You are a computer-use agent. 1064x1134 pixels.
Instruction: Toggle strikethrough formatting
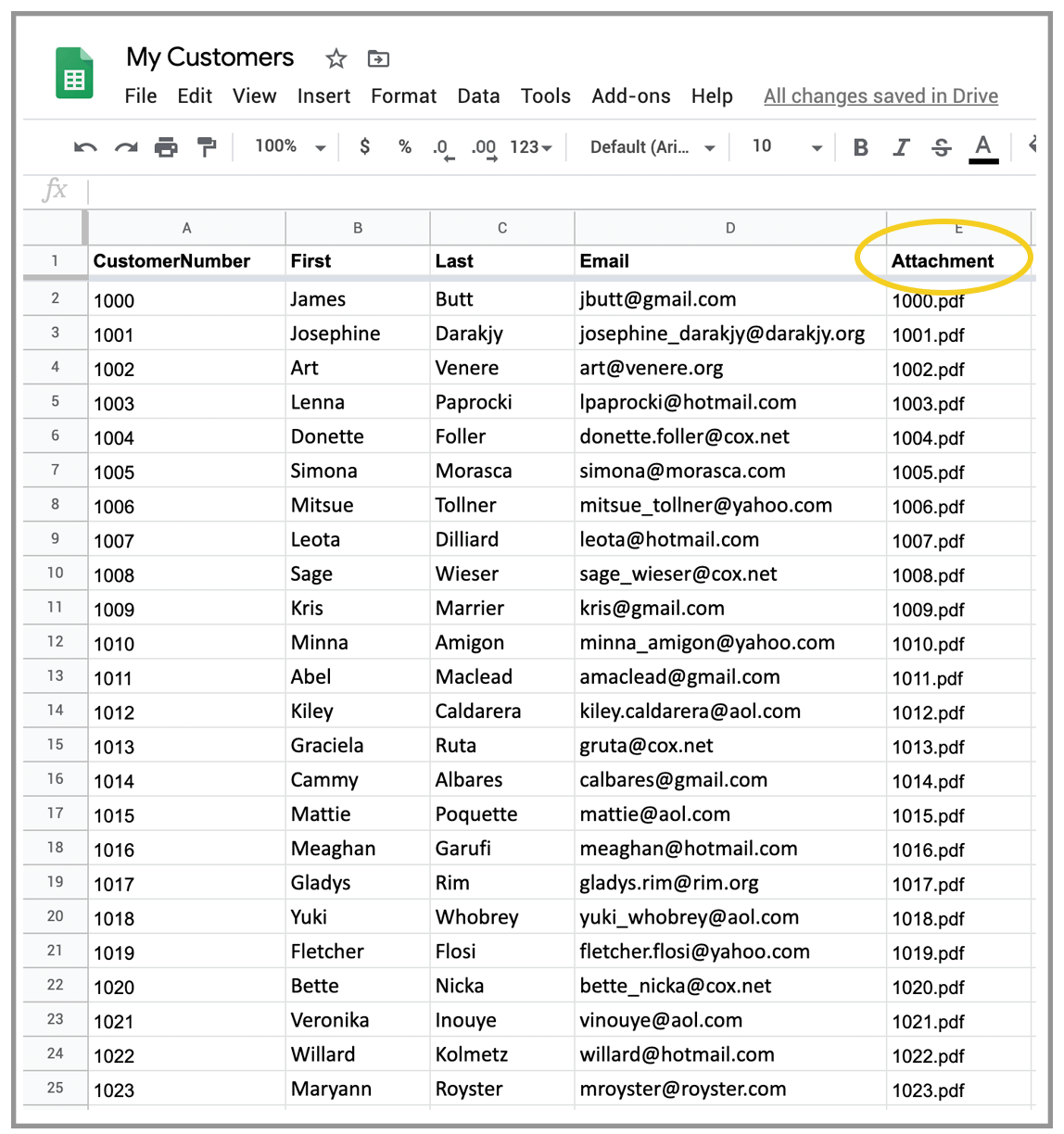[942, 147]
